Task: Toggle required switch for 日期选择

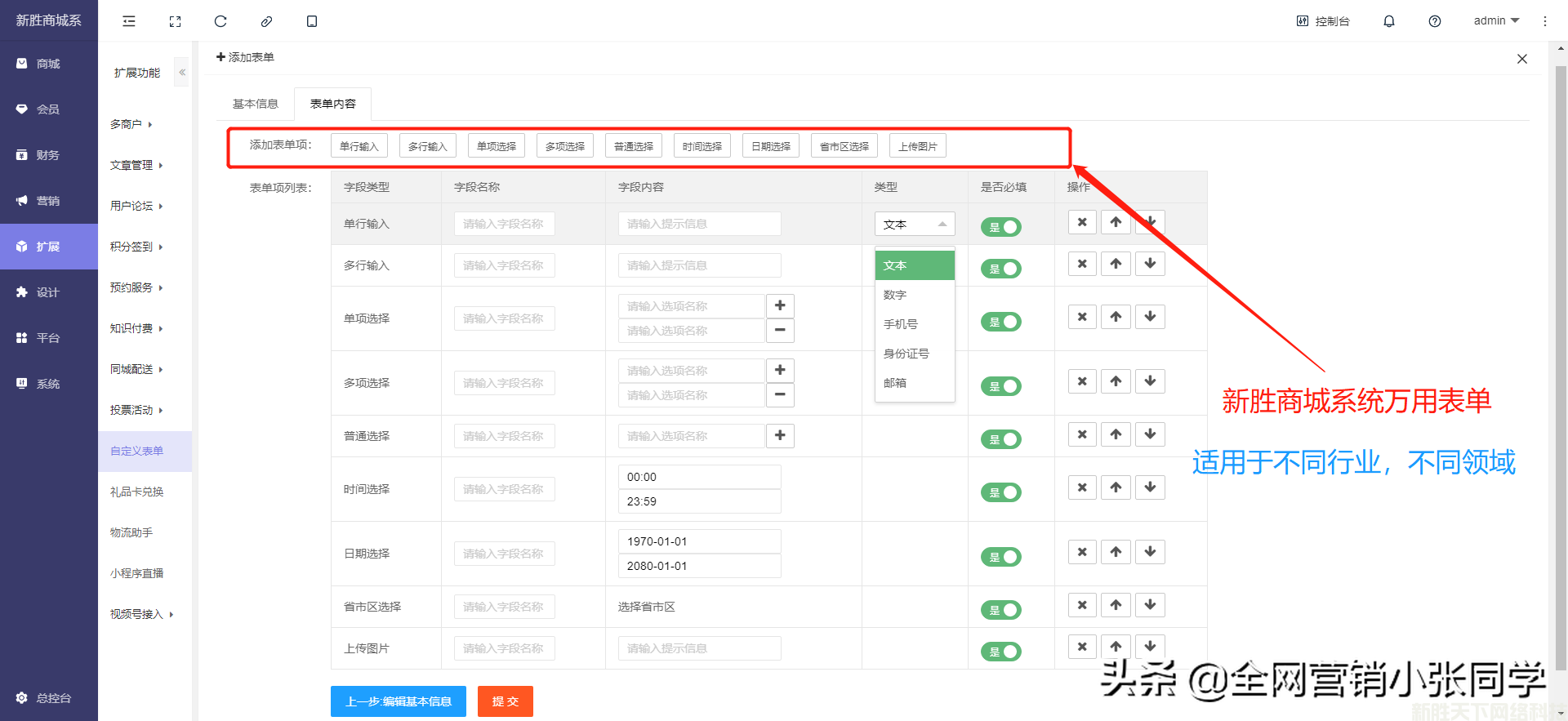Action: coord(1001,557)
